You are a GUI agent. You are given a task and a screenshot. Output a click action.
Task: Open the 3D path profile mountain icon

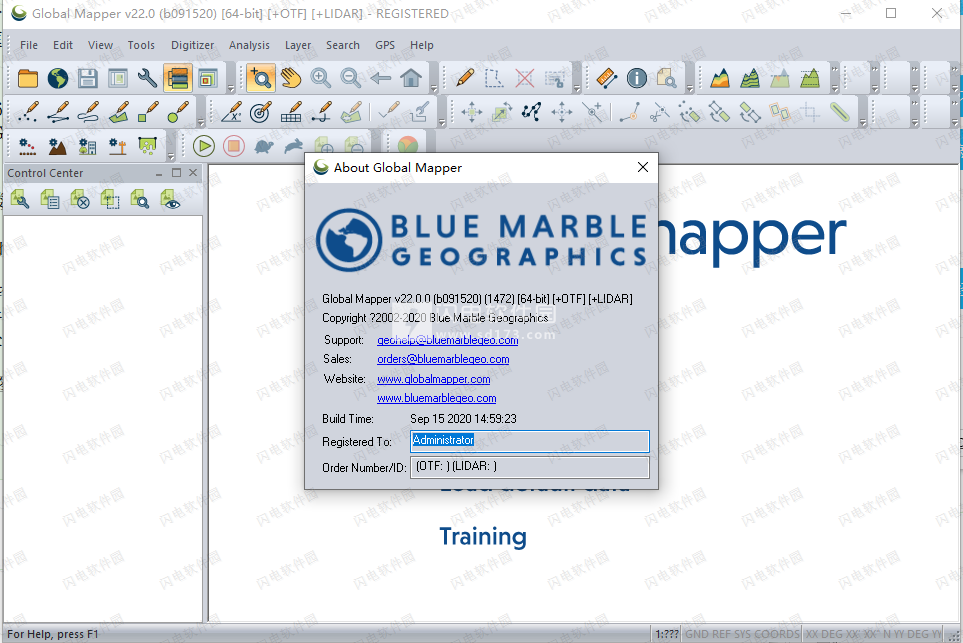(720, 79)
